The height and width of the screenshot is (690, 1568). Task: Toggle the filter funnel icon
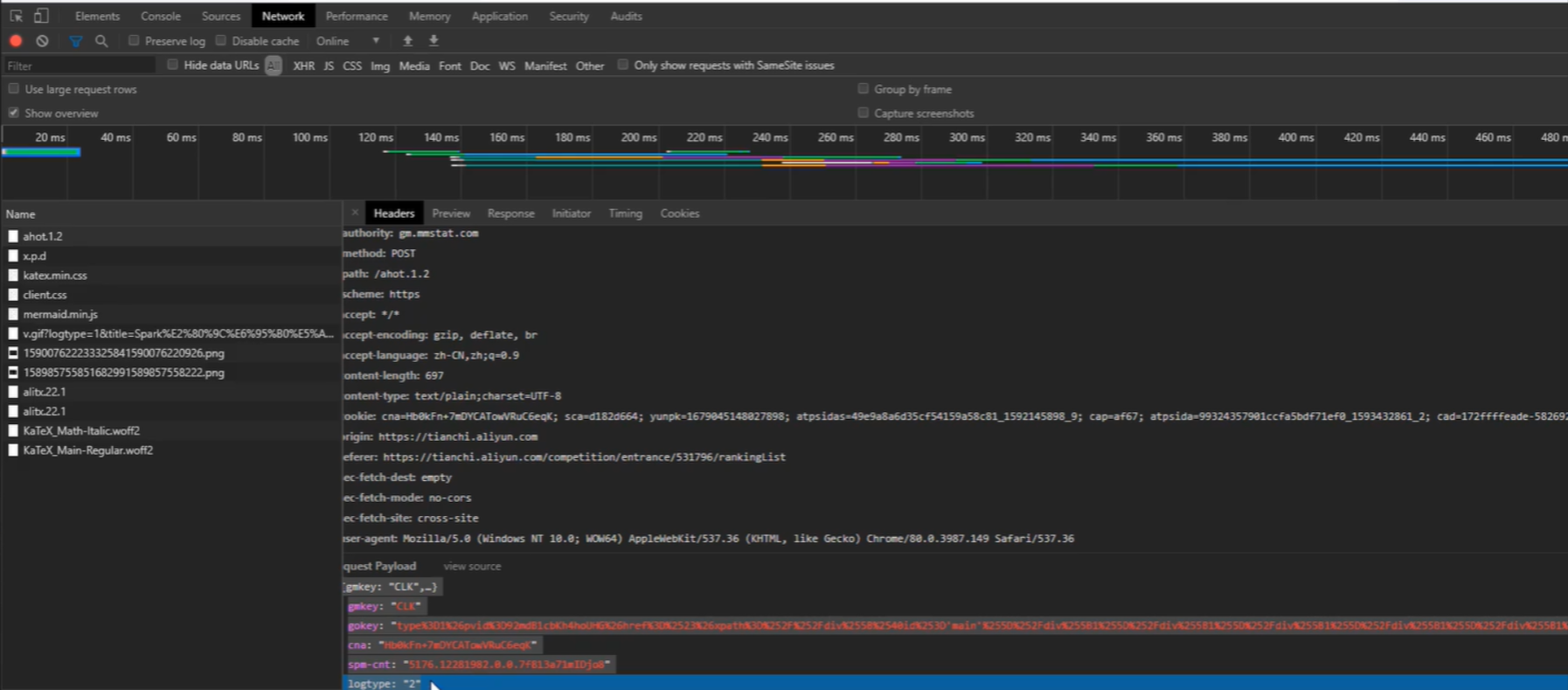click(x=76, y=41)
